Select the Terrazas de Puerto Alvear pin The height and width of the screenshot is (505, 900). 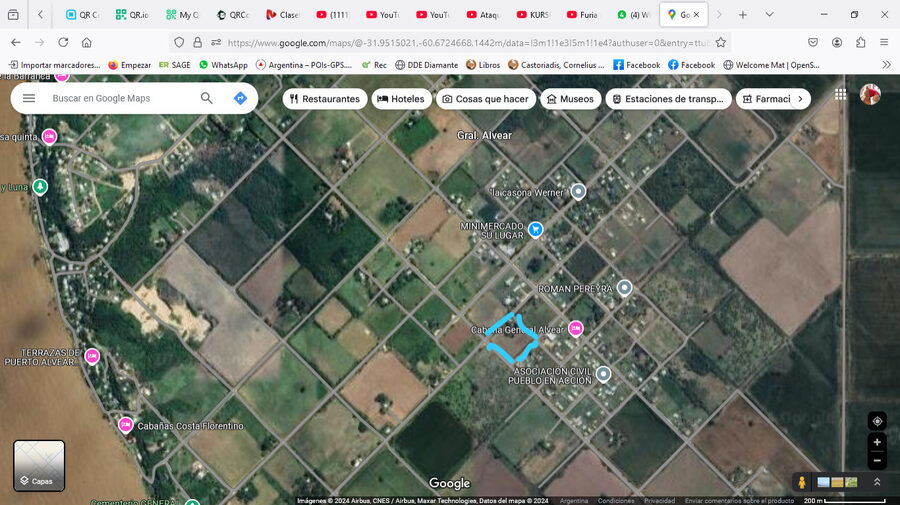tap(92, 356)
